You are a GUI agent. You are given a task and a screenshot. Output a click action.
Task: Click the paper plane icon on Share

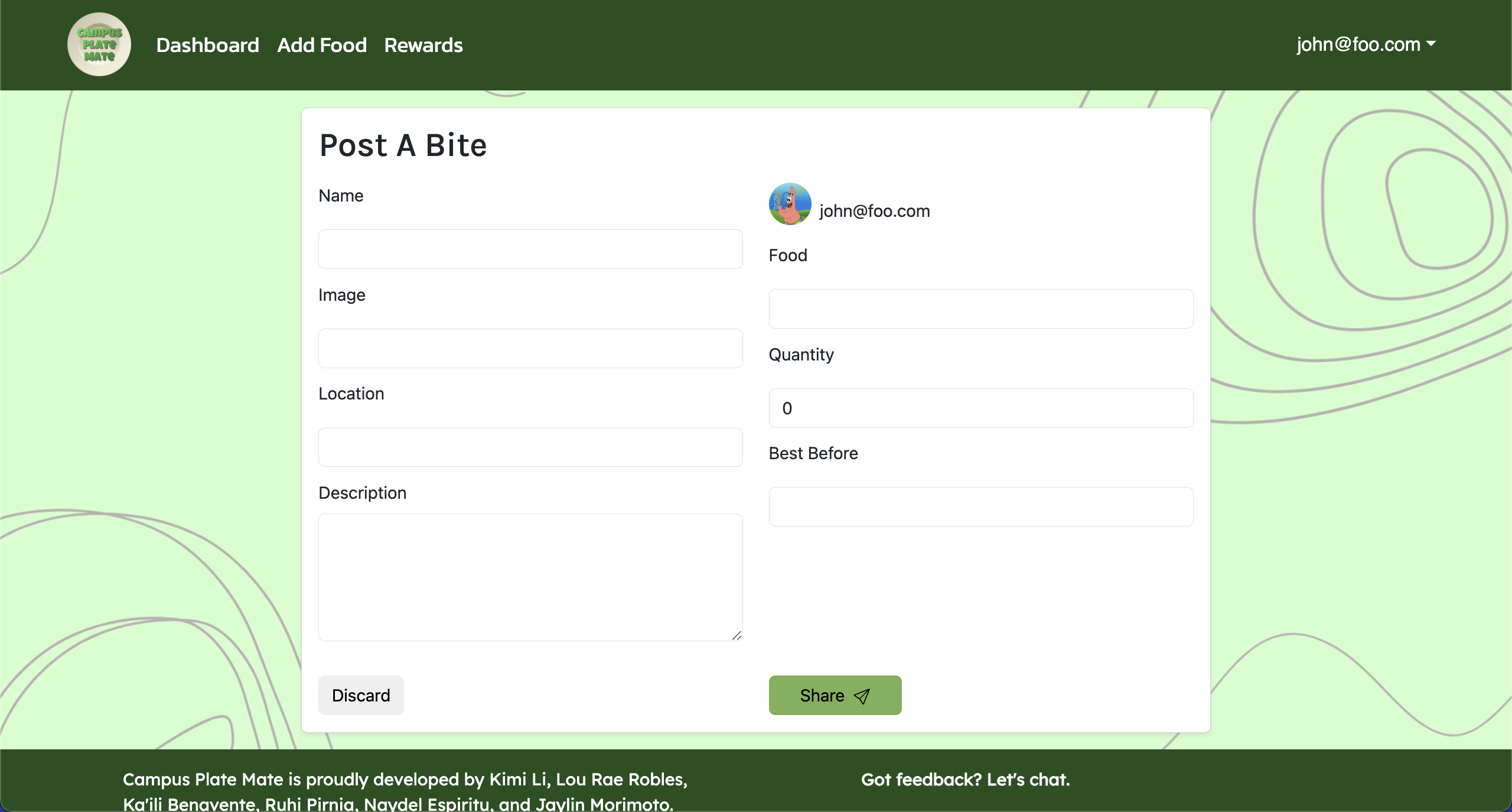click(x=862, y=696)
